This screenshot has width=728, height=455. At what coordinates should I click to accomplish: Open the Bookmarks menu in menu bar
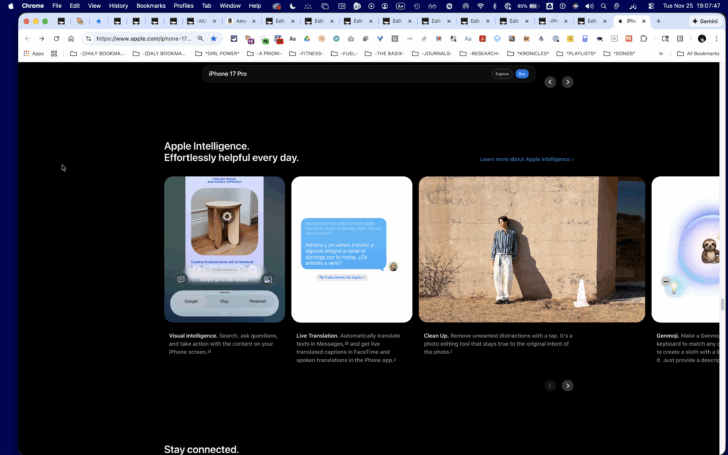point(151,6)
